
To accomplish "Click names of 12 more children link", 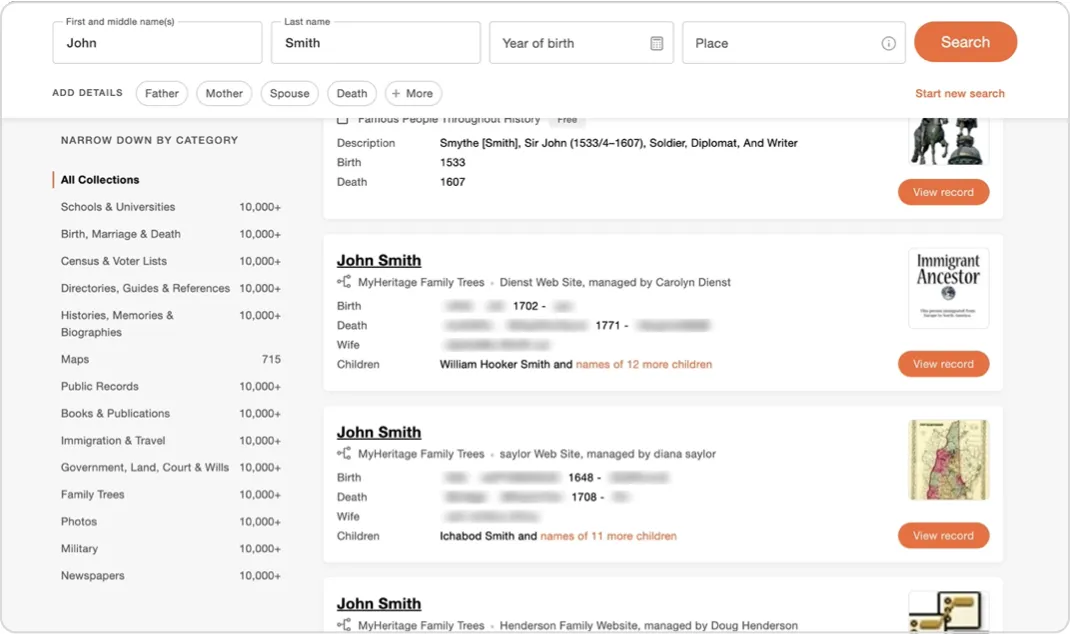I will tap(644, 364).
